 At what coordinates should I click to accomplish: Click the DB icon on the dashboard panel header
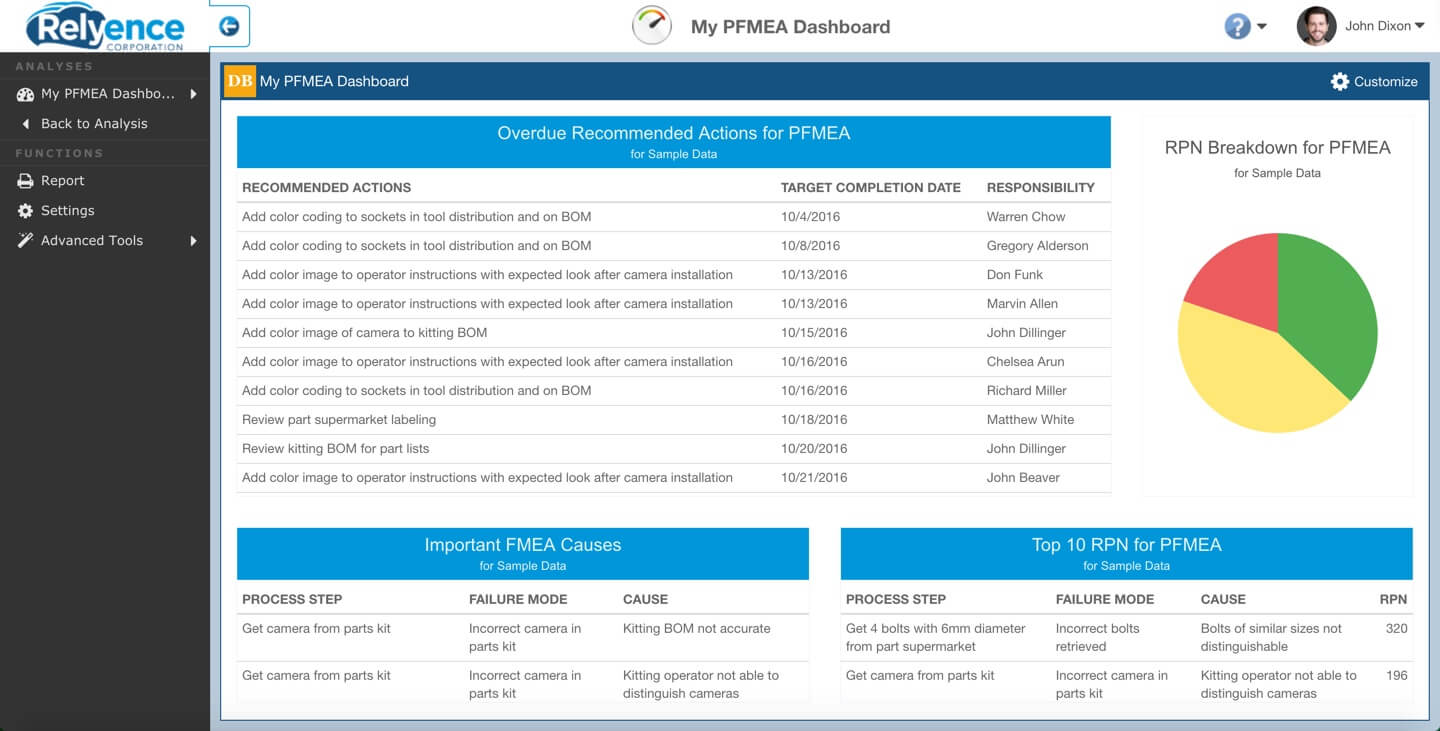point(239,81)
